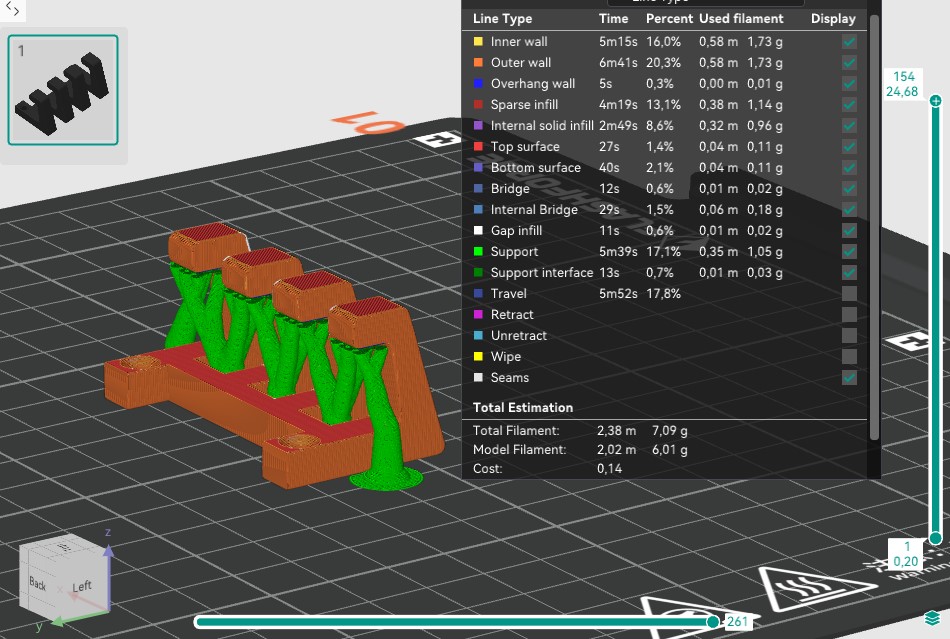Click the bright green Support color swatch

478,251
